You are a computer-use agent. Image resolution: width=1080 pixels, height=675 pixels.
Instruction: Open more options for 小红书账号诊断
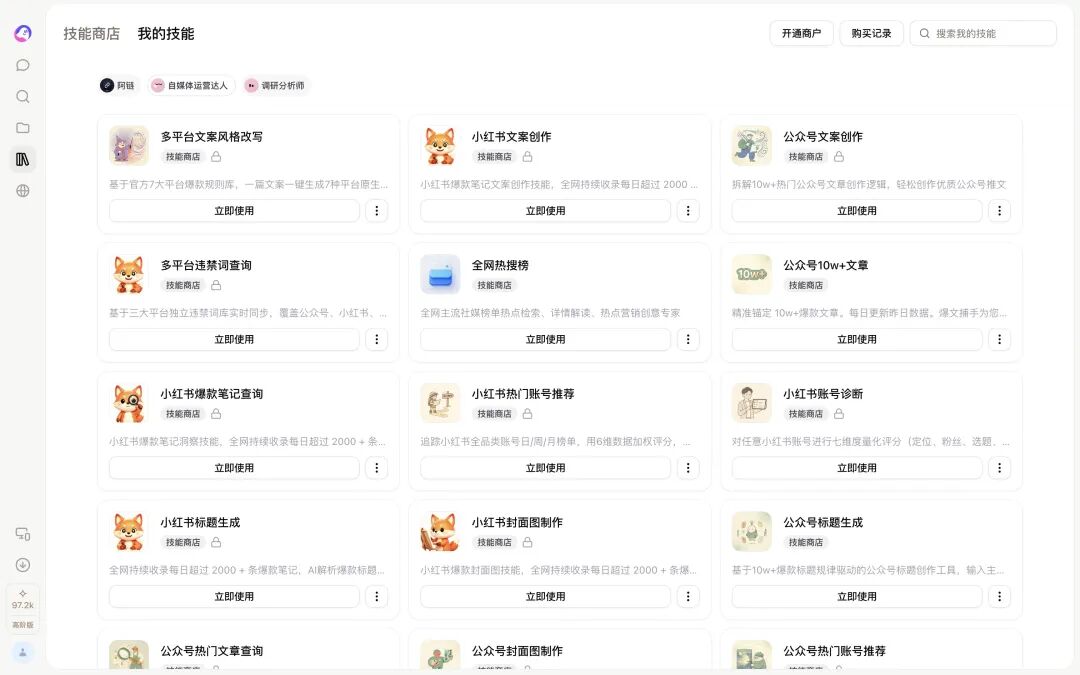pyautogui.click(x=999, y=468)
